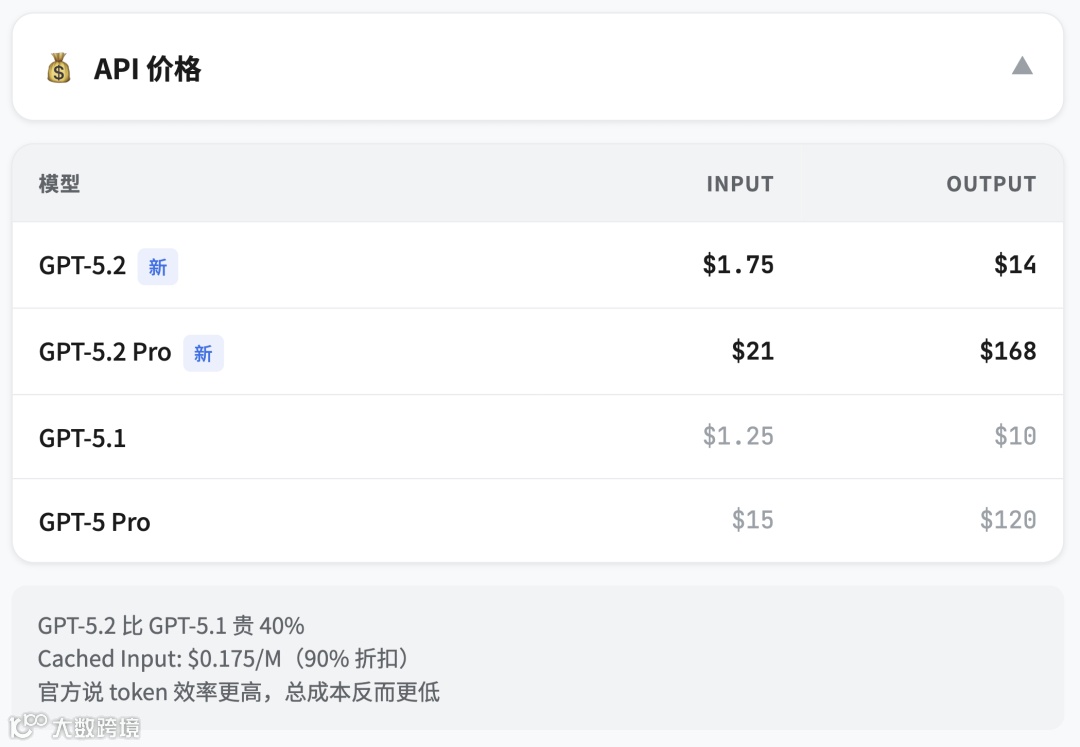Click the GPT-5.2 model name

[82, 266]
